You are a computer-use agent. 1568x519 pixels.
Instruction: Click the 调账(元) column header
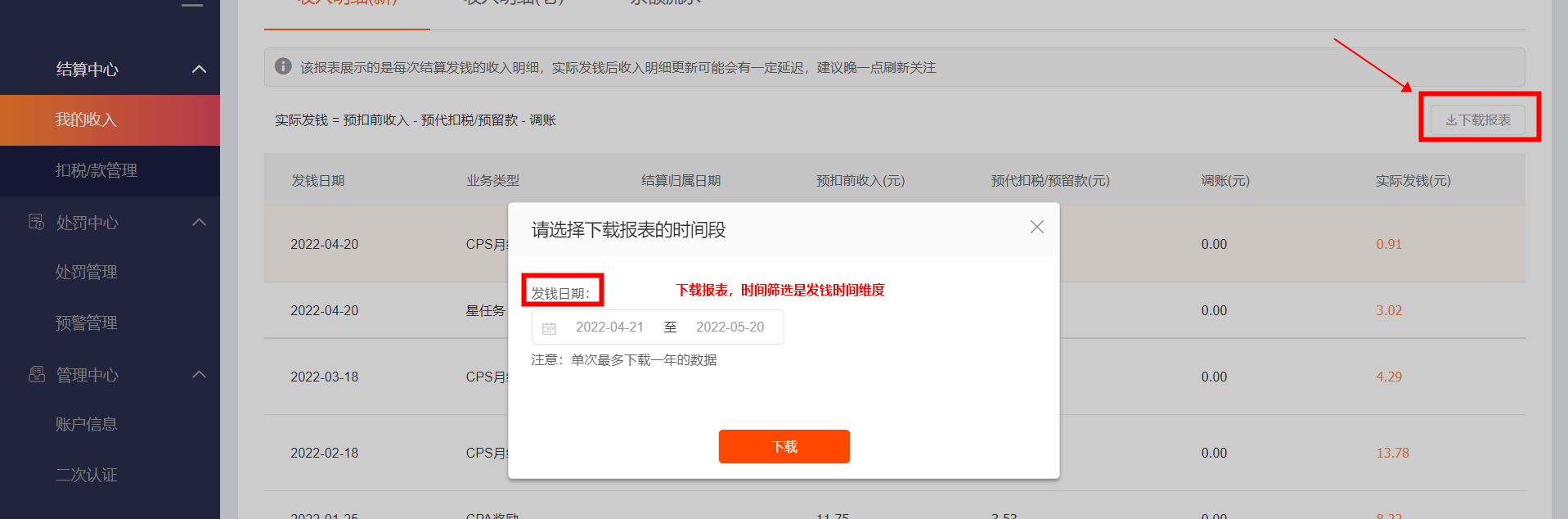(1225, 181)
